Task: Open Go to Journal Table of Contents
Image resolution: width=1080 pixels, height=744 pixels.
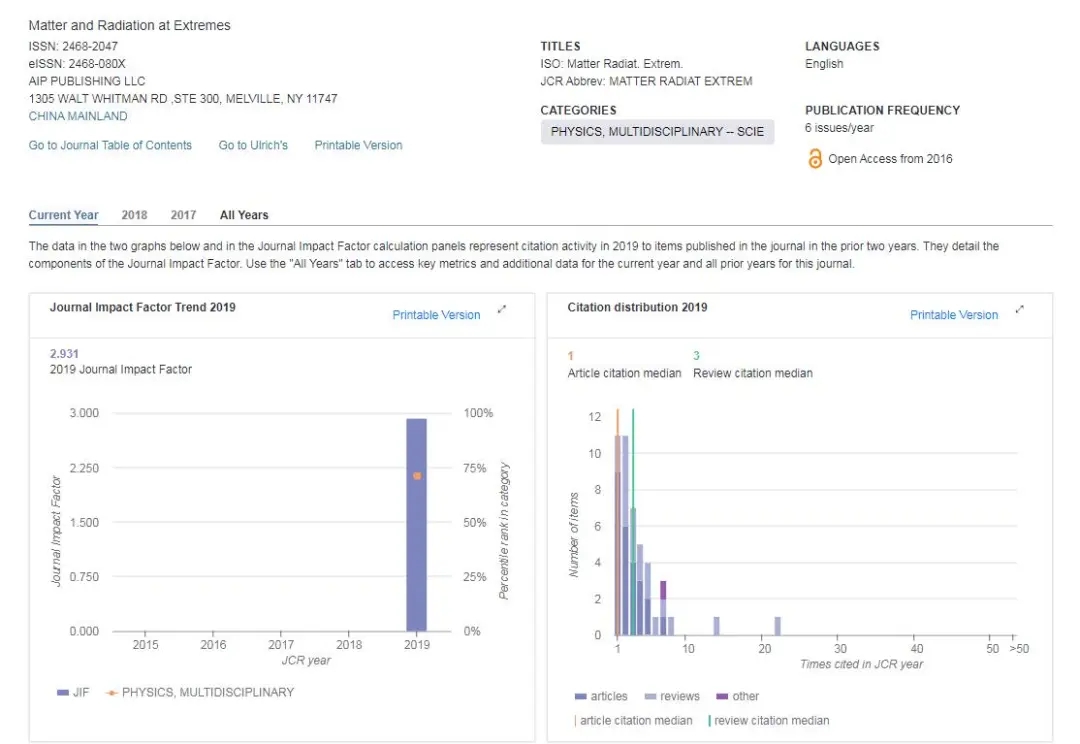Action: pyautogui.click(x=110, y=145)
